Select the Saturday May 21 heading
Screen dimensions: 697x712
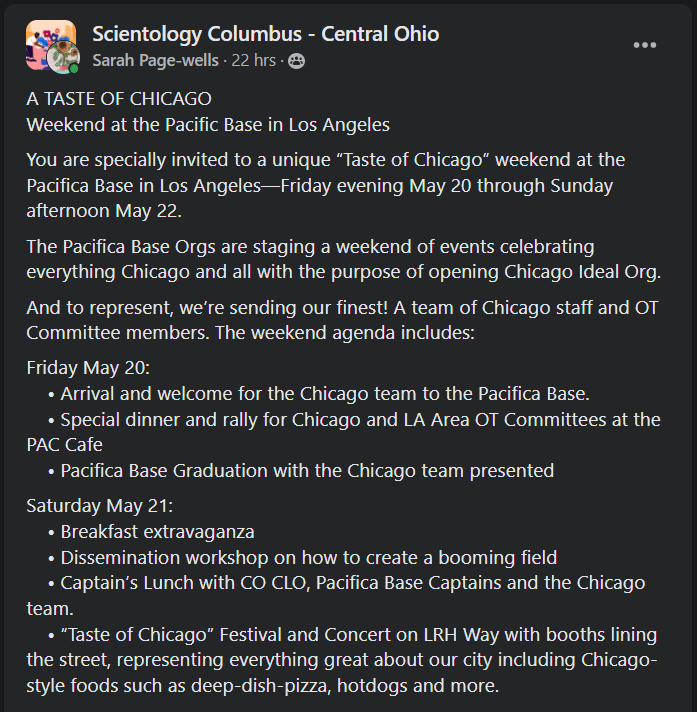[100, 506]
